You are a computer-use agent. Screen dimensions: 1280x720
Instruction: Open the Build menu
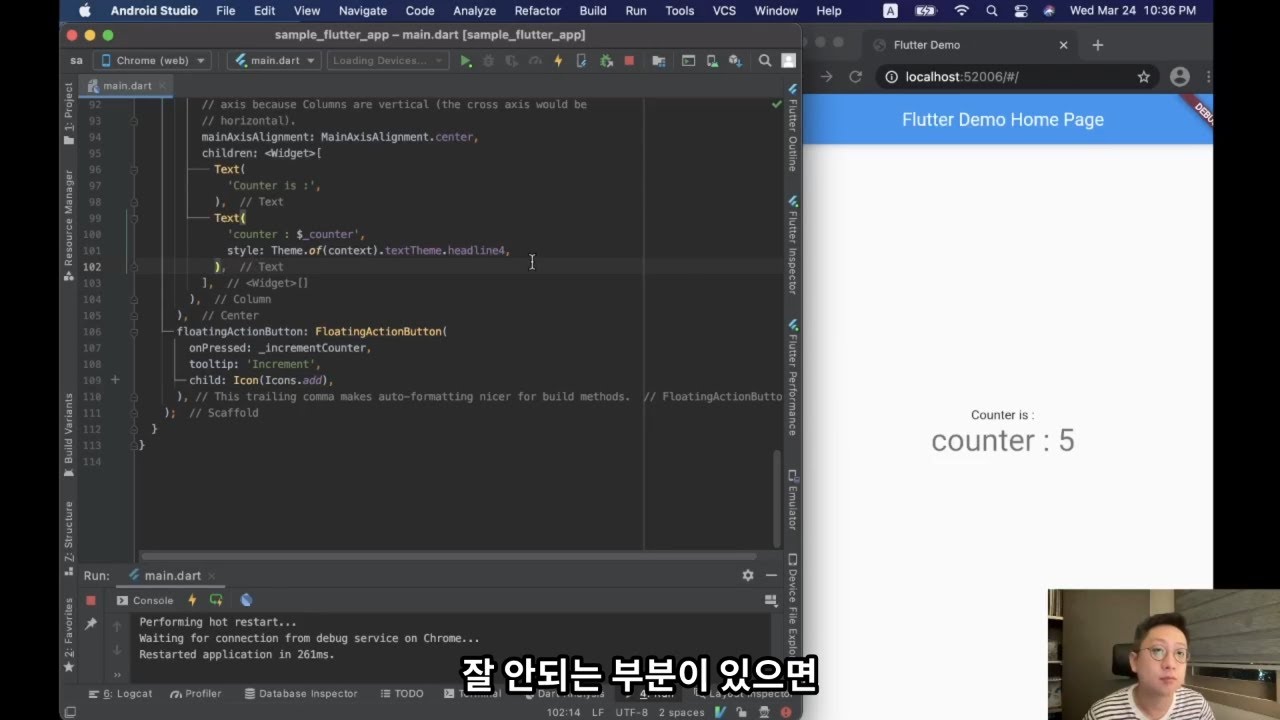coord(593,11)
